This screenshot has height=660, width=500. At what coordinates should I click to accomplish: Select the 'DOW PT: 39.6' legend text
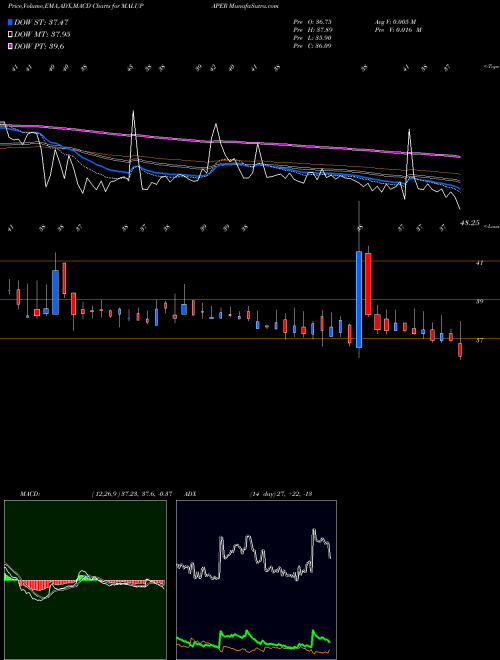[x=39, y=46]
